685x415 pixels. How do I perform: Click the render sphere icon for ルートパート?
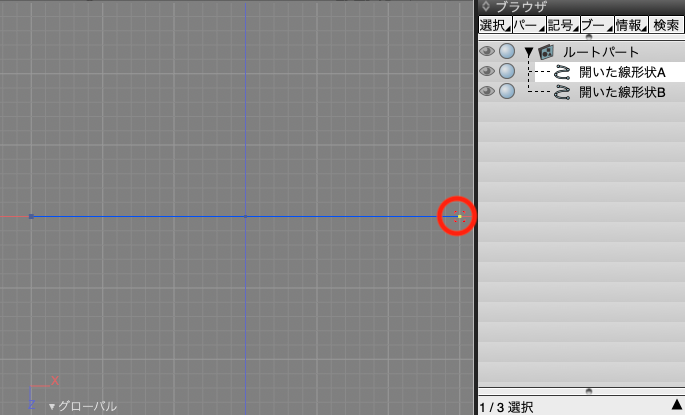coord(507,51)
